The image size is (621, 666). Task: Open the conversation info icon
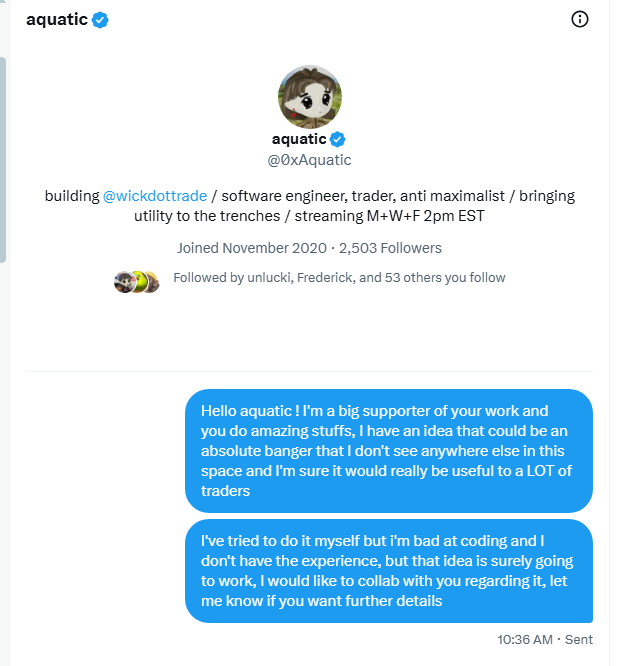pyautogui.click(x=579, y=19)
